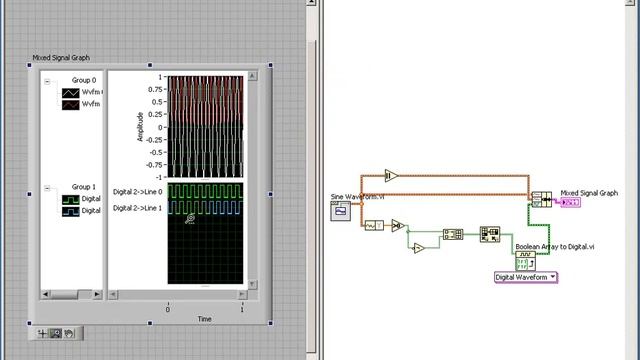The image size is (640, 360).
Task: Select the Transpose 2D Array node
Action: [x=490, y=234]
